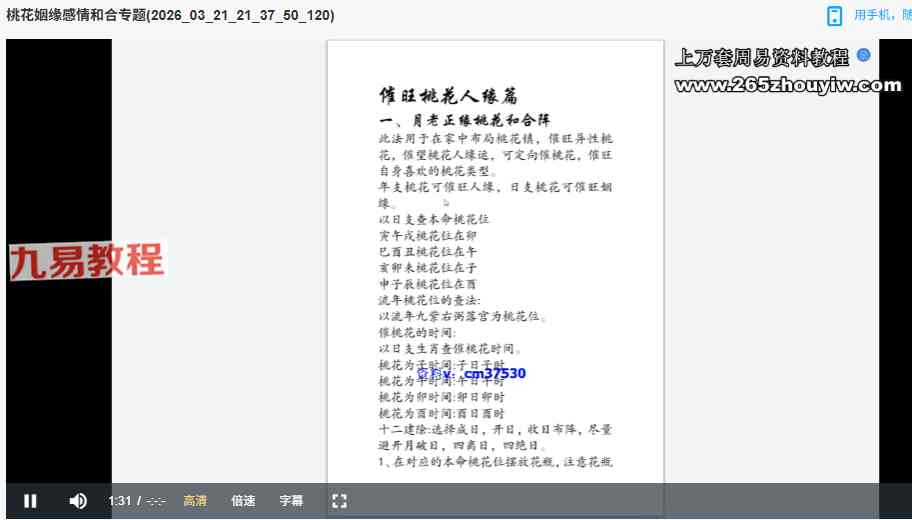Image resolution: width=912 pixels, height=520 pixels.
Task: Open the 用手机 link at top right
Action: [x=882, y=16]
